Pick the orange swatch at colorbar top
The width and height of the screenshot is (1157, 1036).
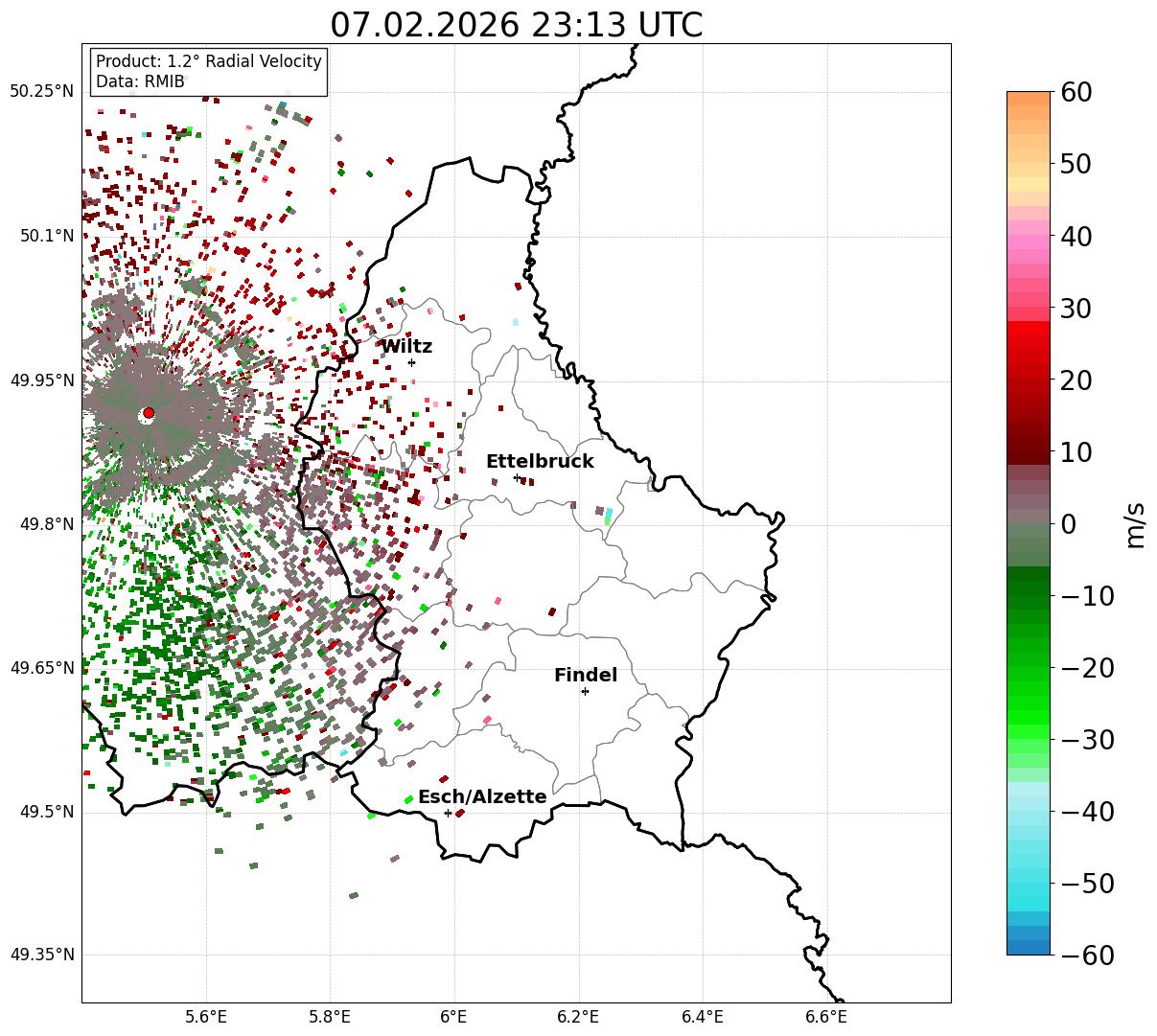1029,99
